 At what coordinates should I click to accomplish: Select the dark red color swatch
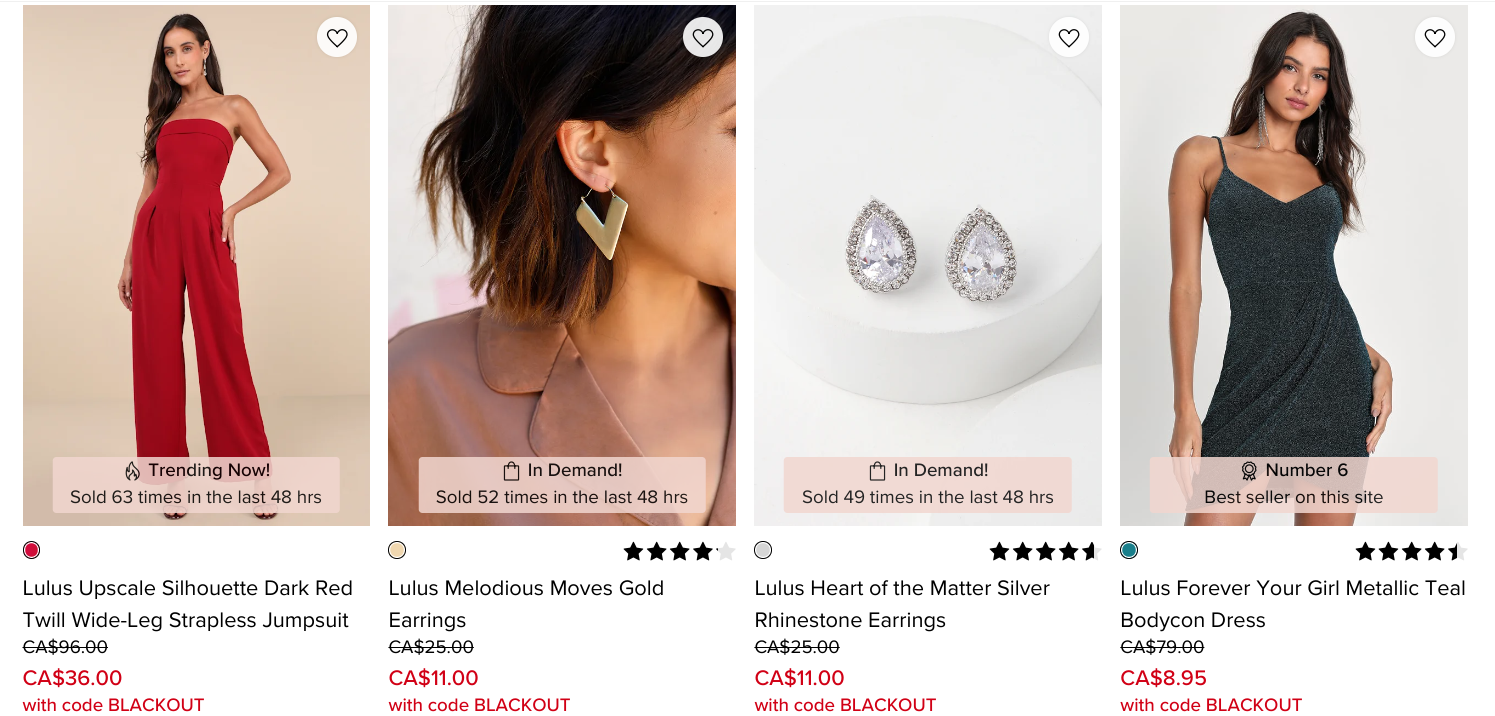click(x=32, y=550)
